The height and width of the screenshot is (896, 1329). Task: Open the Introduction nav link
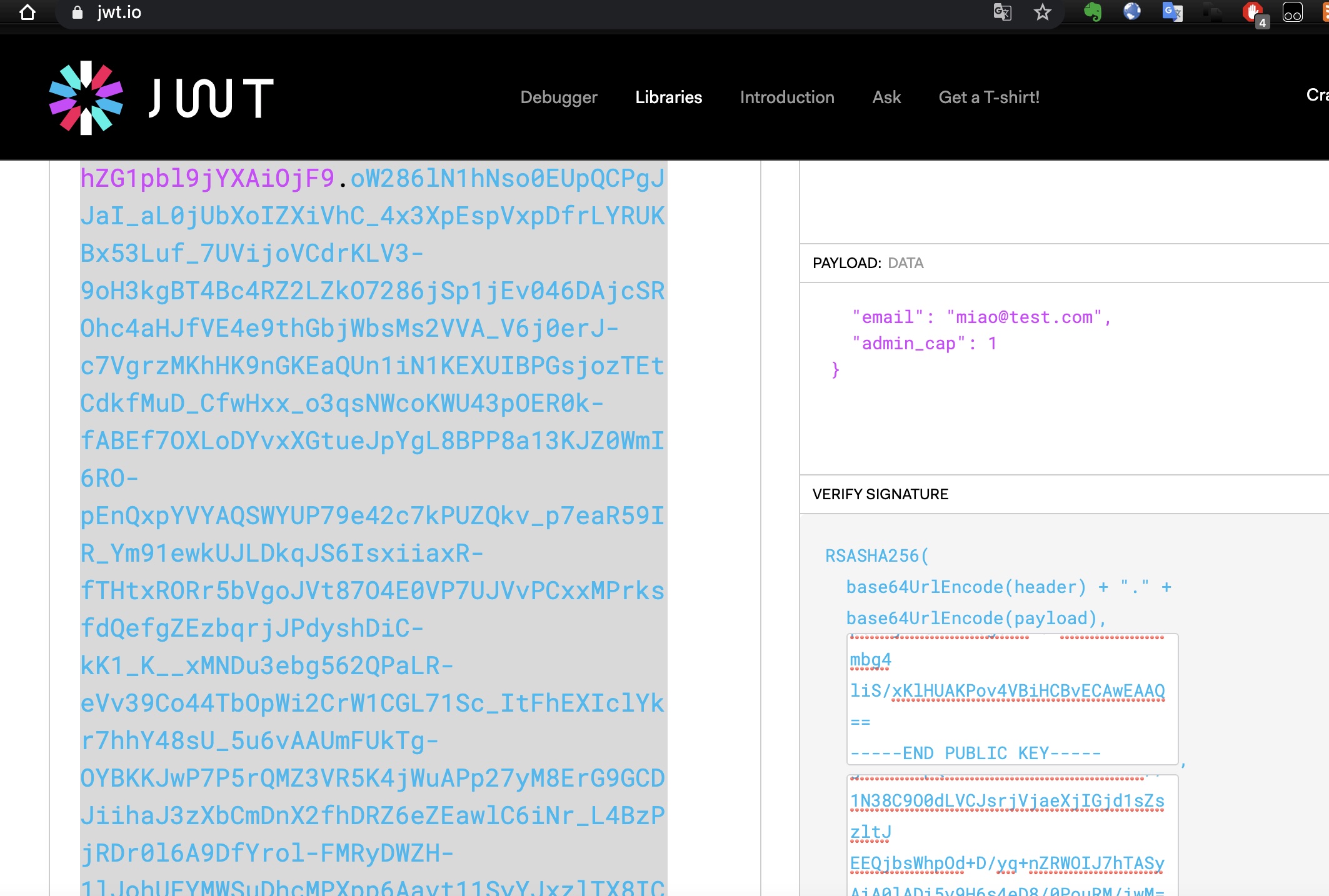tap(786, 97)
